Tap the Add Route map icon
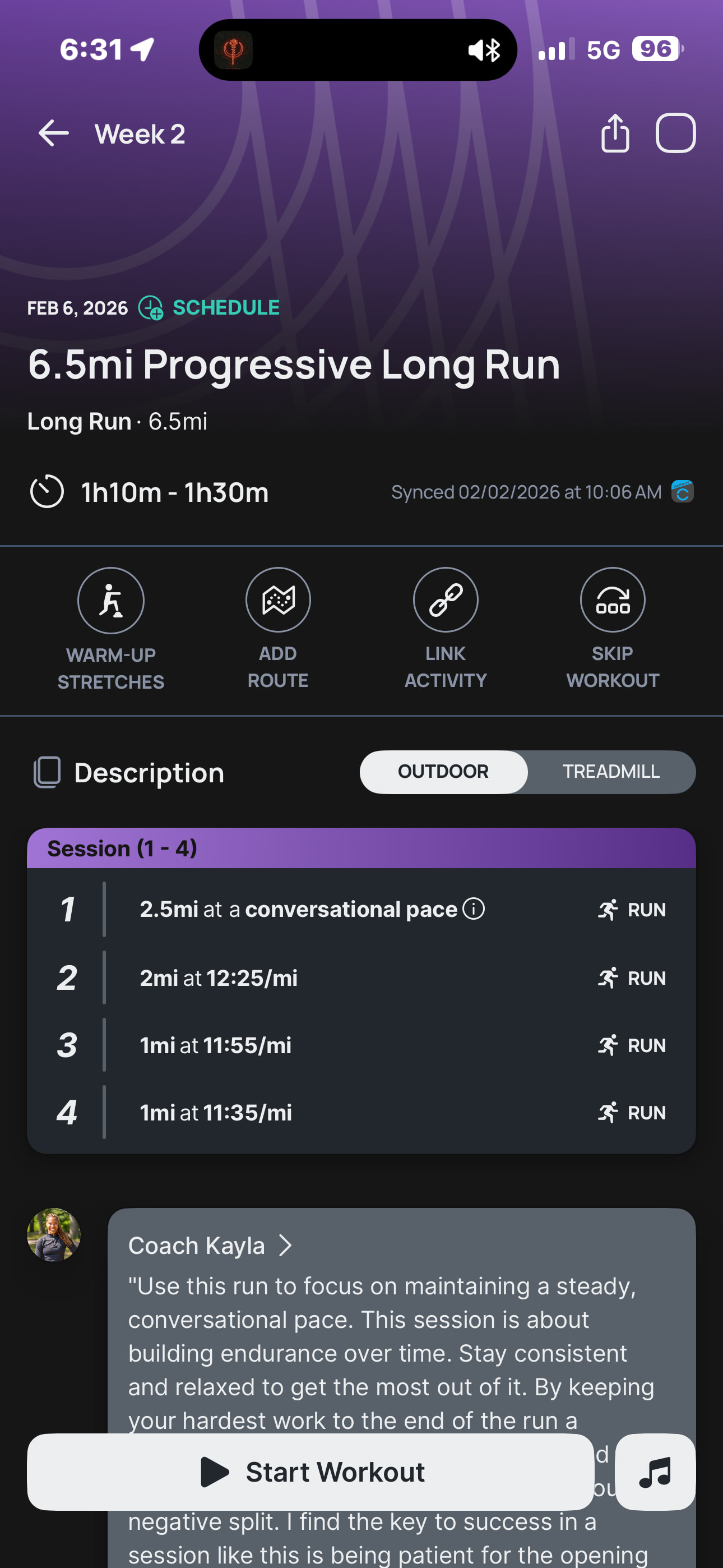The image size is (723, 1568). coord(278,600)
